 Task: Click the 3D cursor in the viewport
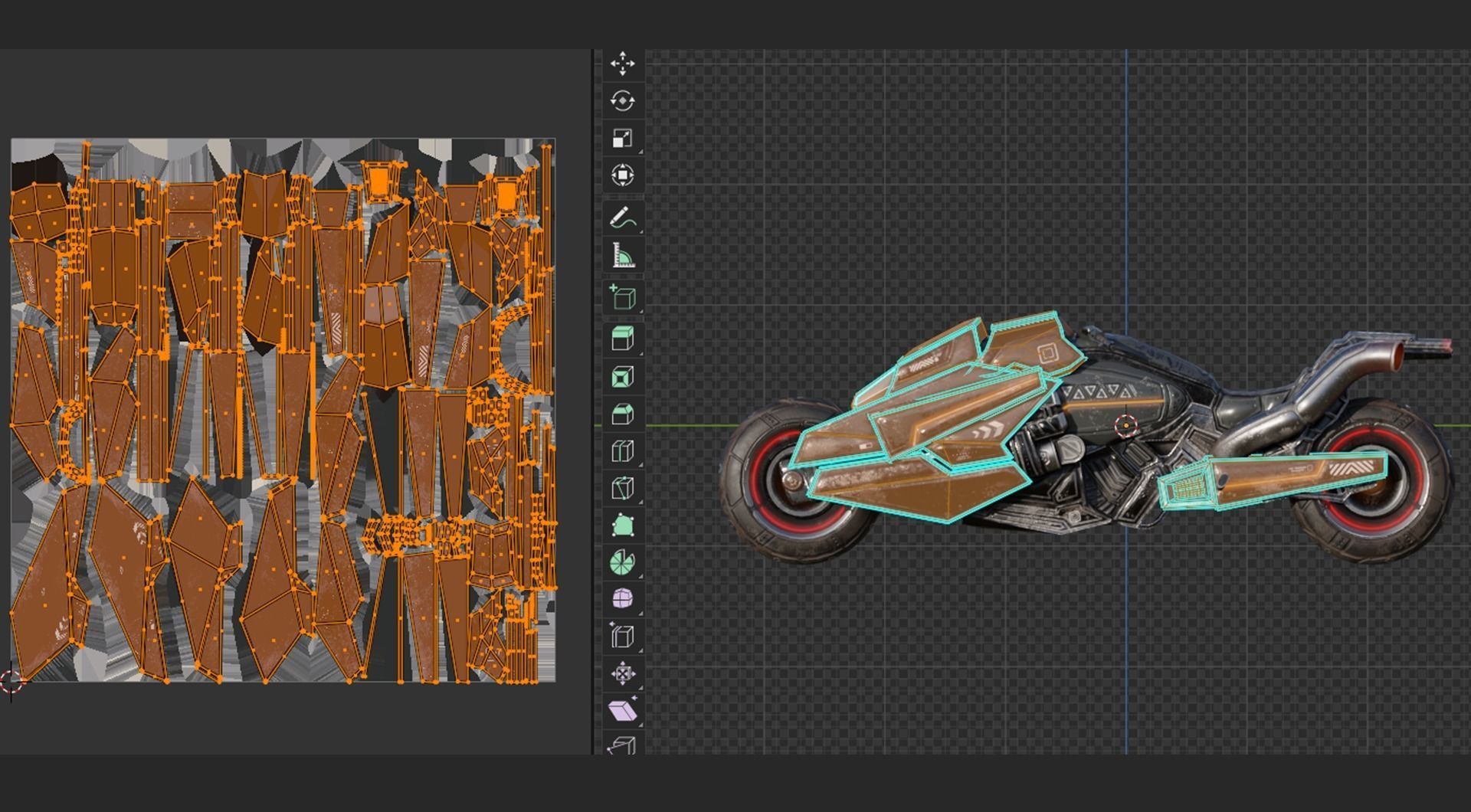[x=1125, y=426]
